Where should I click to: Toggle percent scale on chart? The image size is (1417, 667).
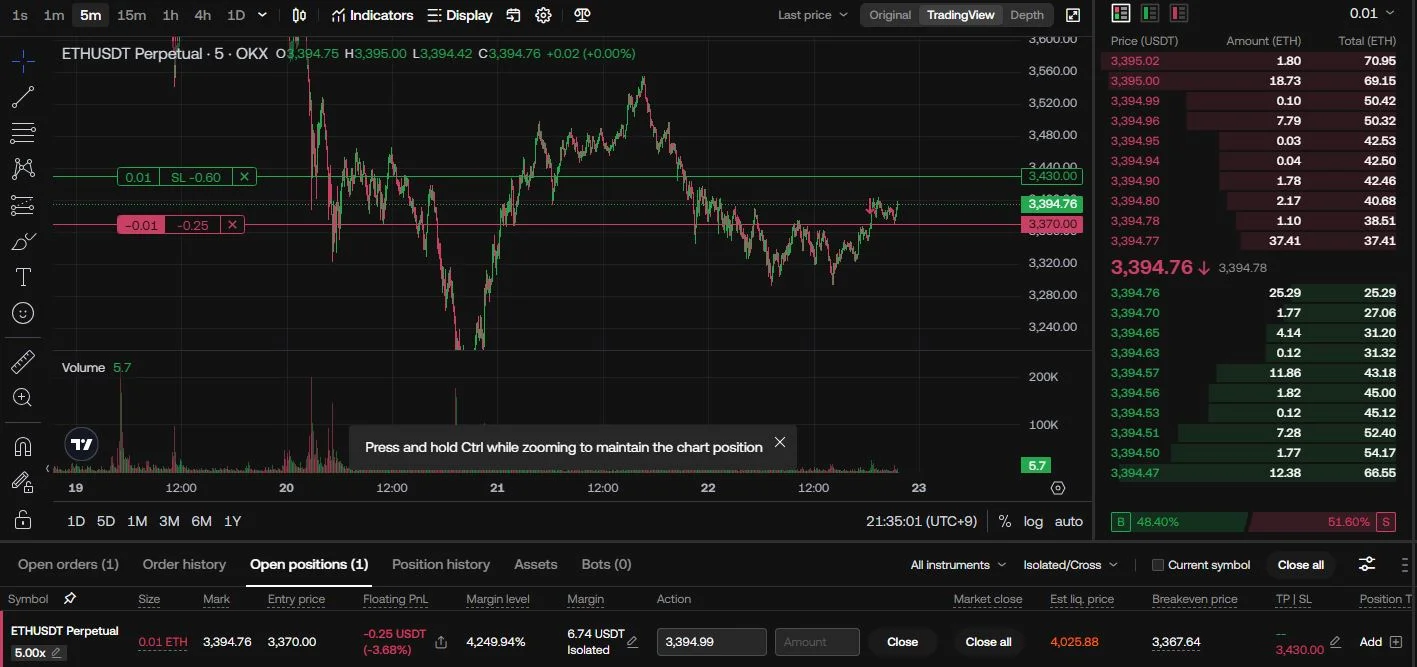click(1005, 521)
